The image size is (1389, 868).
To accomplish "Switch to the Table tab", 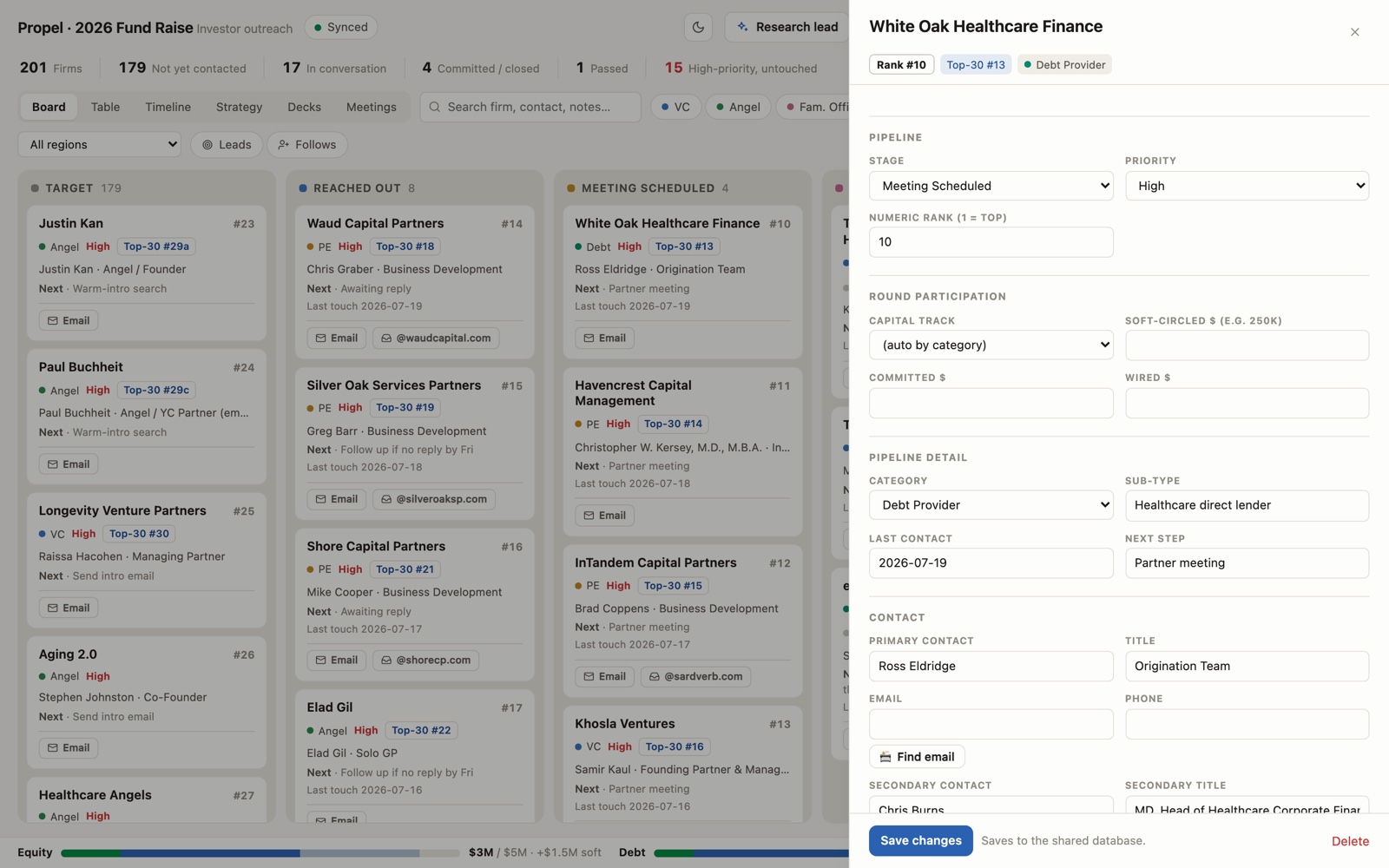I will coord(105,107).
